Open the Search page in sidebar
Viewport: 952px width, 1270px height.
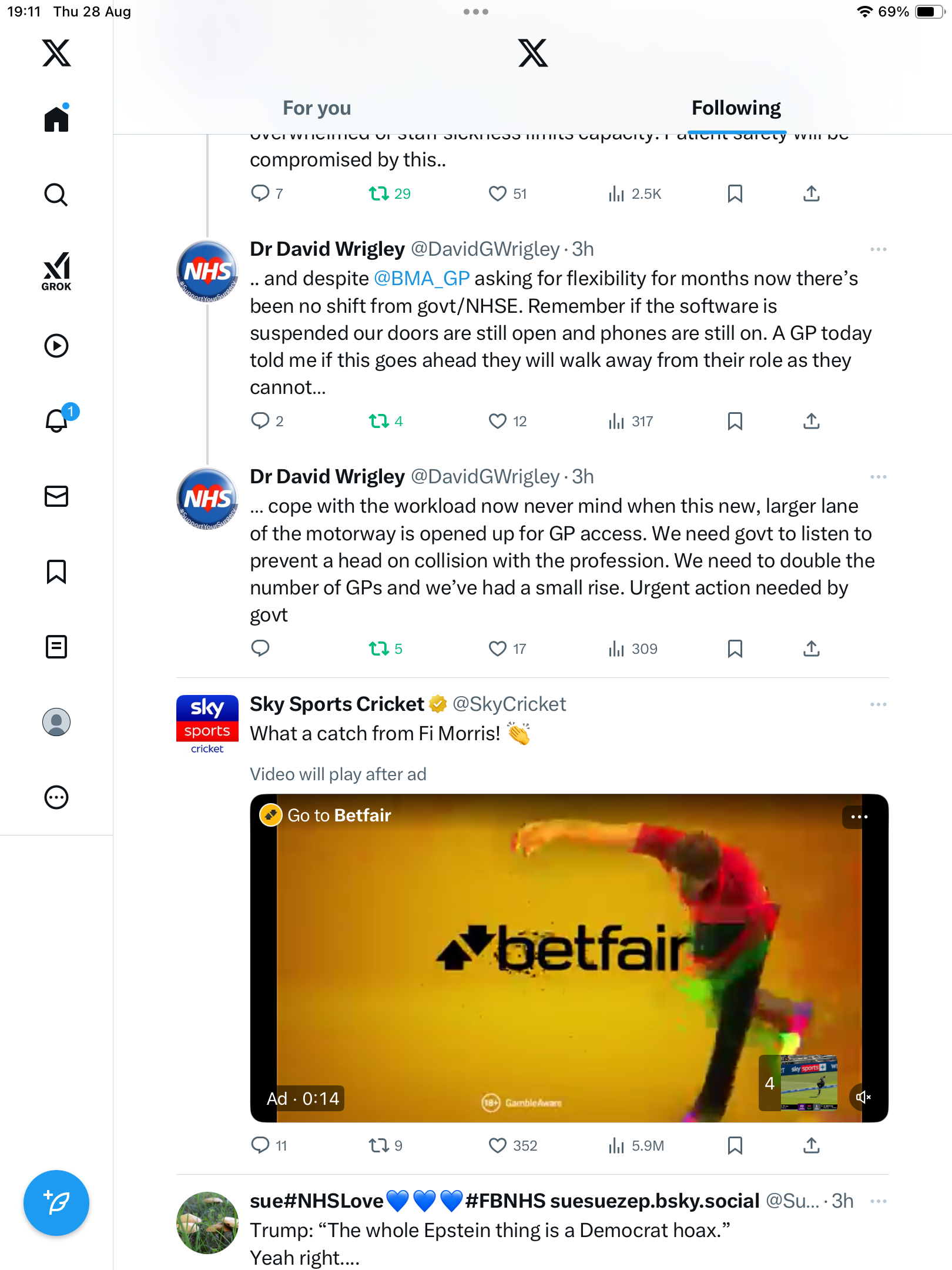(56, 195)
